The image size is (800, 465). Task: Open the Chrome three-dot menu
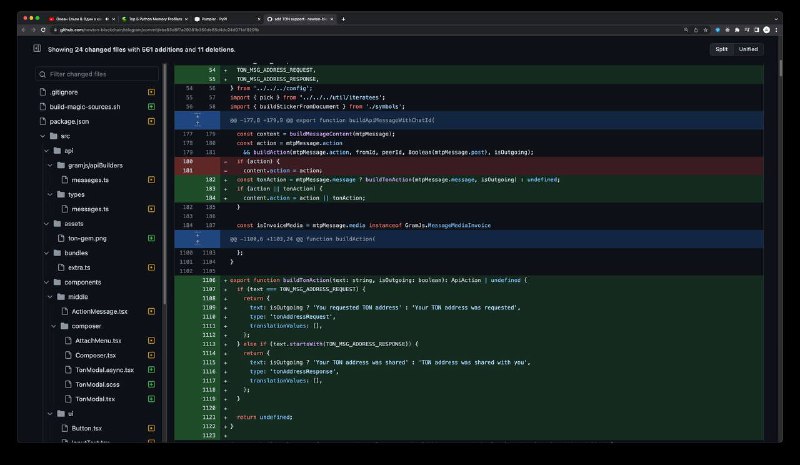pos(776,30)
